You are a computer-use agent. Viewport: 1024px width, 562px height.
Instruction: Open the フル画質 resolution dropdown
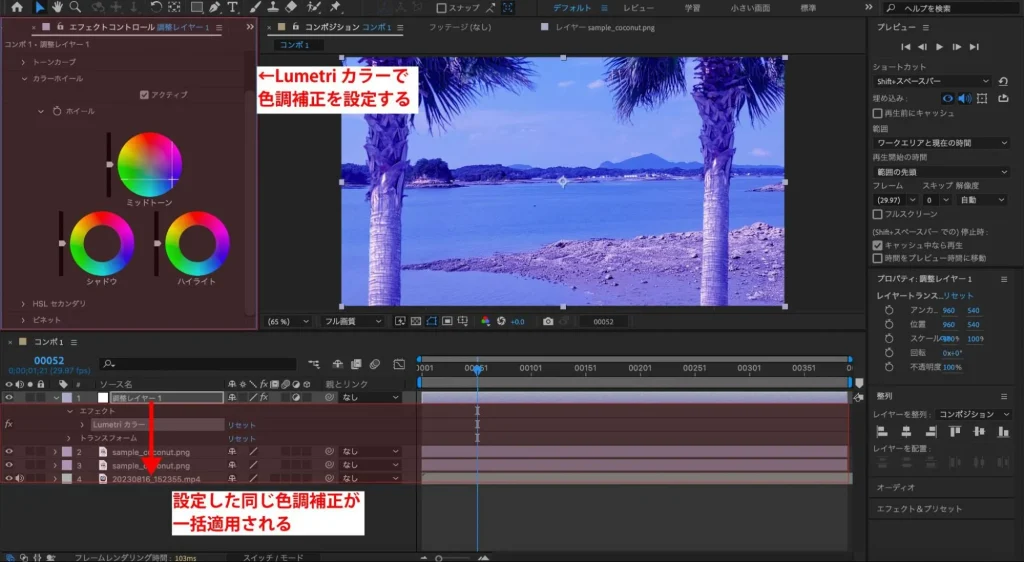click(353, 321)
